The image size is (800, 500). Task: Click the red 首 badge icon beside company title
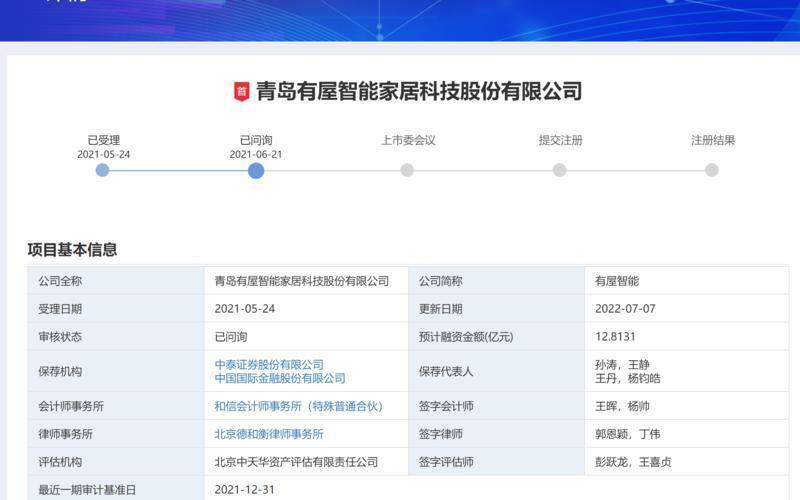coord(242,92)
